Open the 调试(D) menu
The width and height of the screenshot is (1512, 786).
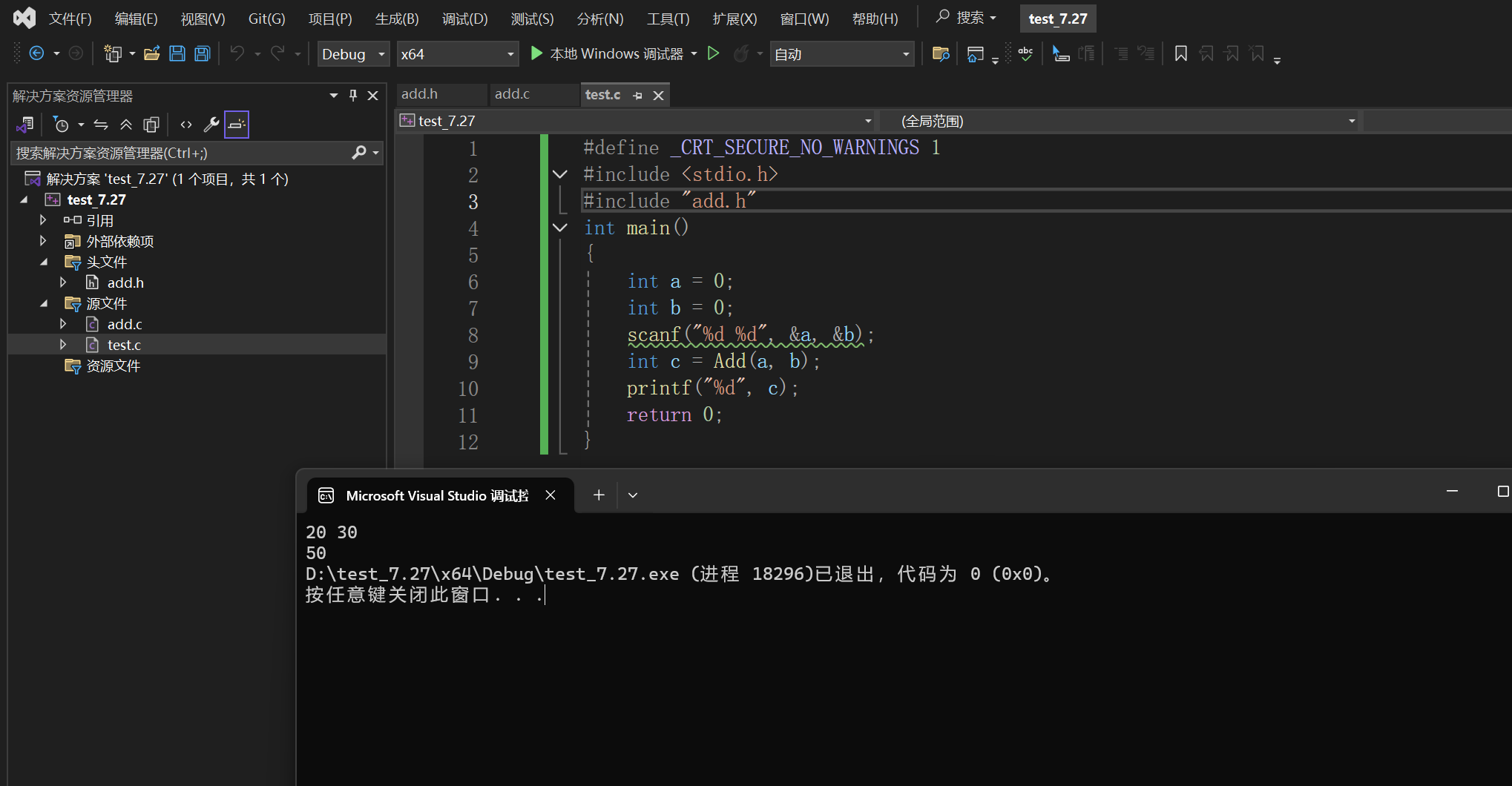point(464,19)
